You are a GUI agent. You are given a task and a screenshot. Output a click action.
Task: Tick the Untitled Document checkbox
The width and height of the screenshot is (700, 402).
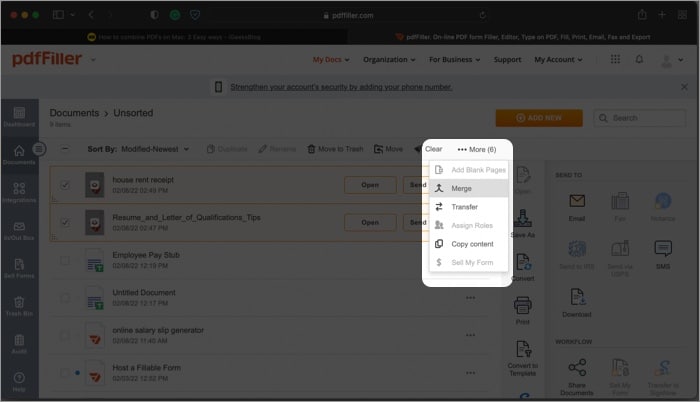[65, 297]
